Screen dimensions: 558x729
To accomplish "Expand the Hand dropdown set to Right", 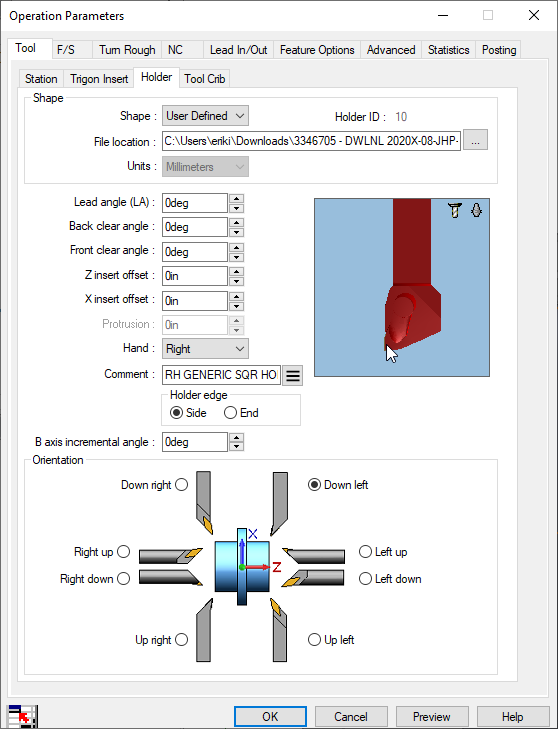I will pyautogui.click(x=205, y=349).
